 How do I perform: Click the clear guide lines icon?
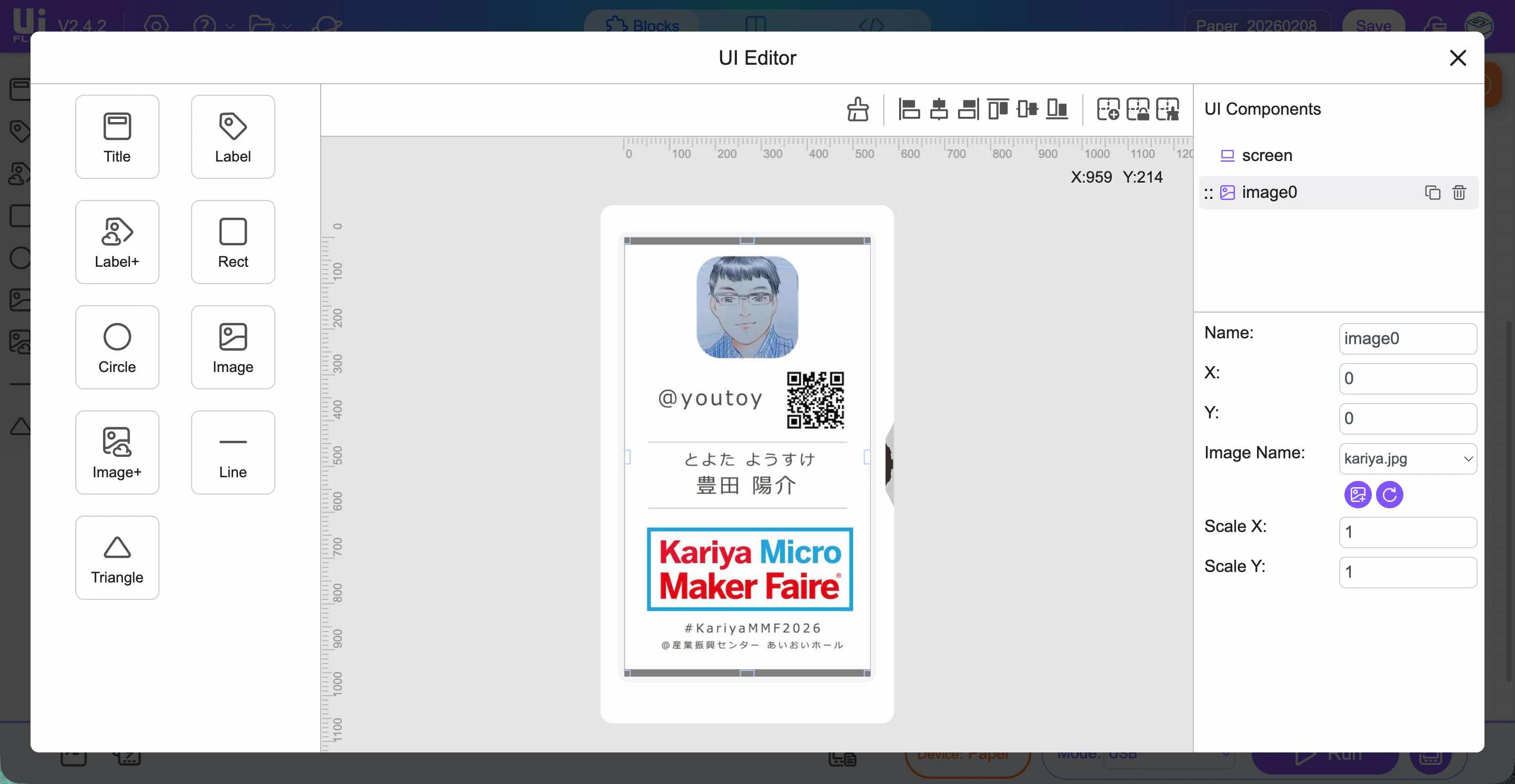click(x=1168, y=109)
